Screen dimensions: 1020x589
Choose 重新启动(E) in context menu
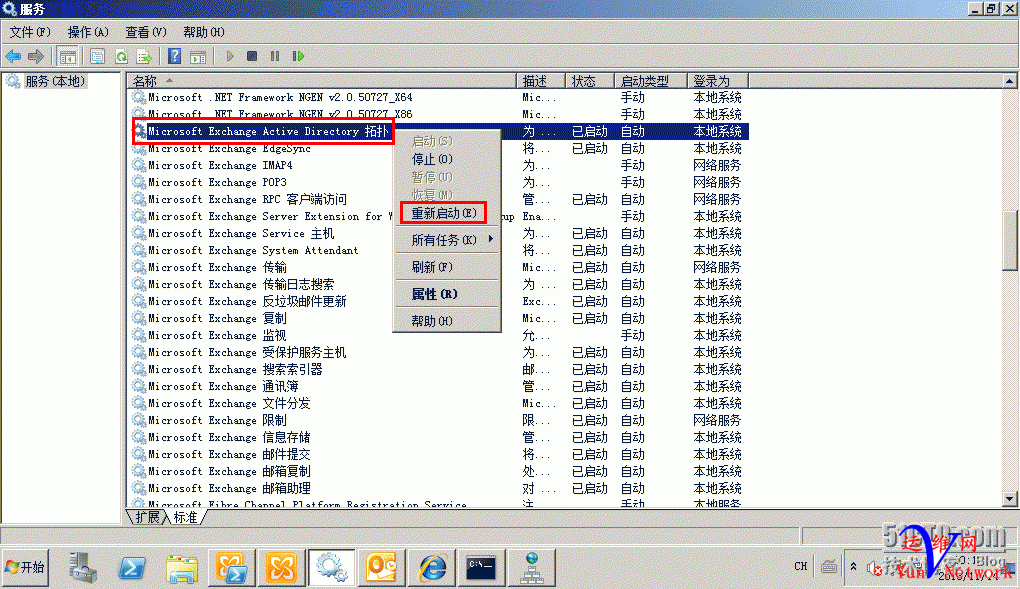(x=444, y=213)
